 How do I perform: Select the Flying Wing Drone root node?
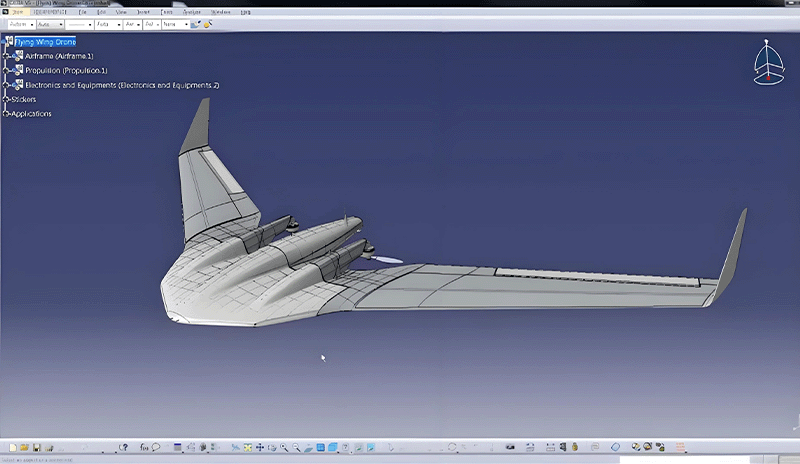pyautogui.click(x=45, y=42)
